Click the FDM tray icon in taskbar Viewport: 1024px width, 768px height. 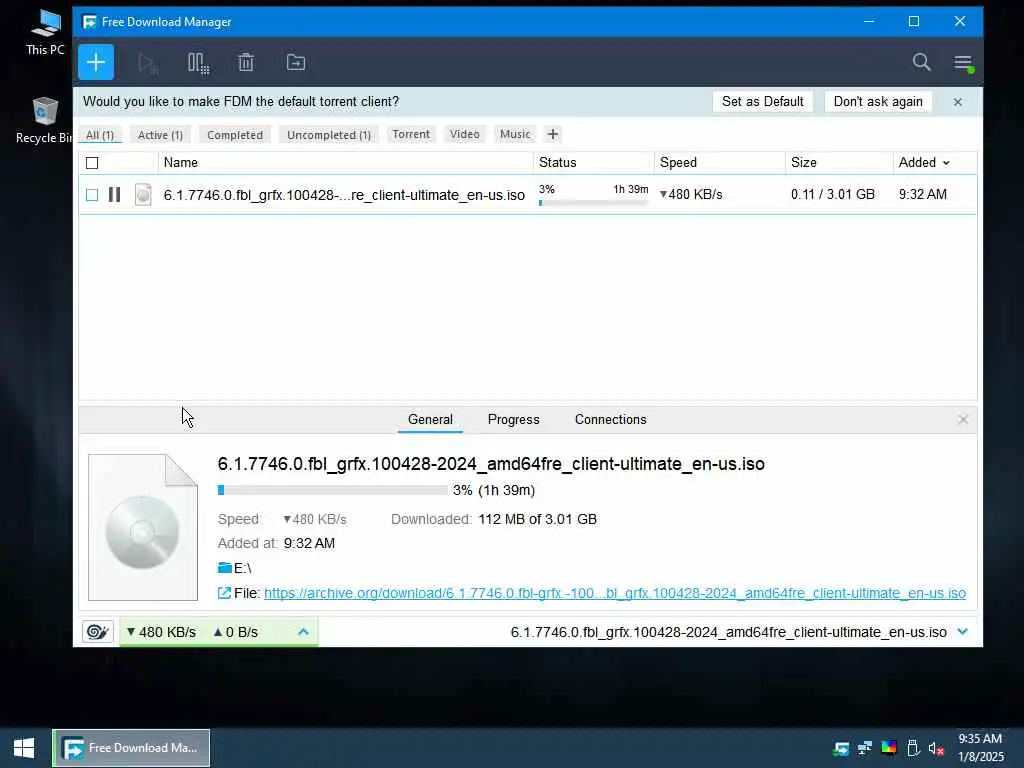pos(841,748)
